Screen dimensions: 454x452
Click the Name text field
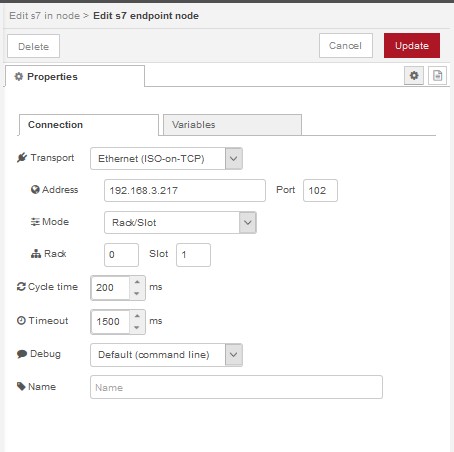[236, 387]
